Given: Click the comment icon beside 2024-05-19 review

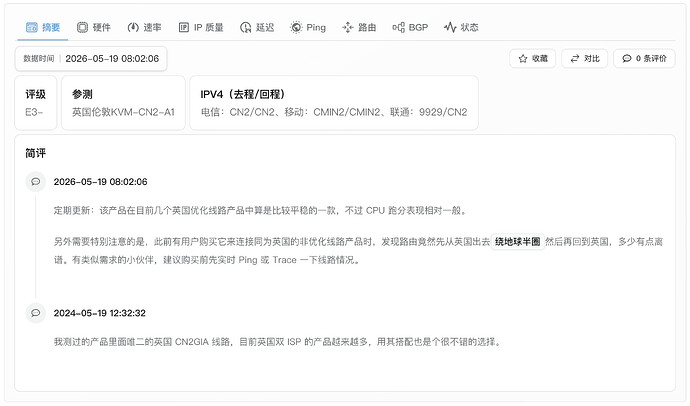Looking at the screenshot, I should pyautogui.click(x=36, y=313).
